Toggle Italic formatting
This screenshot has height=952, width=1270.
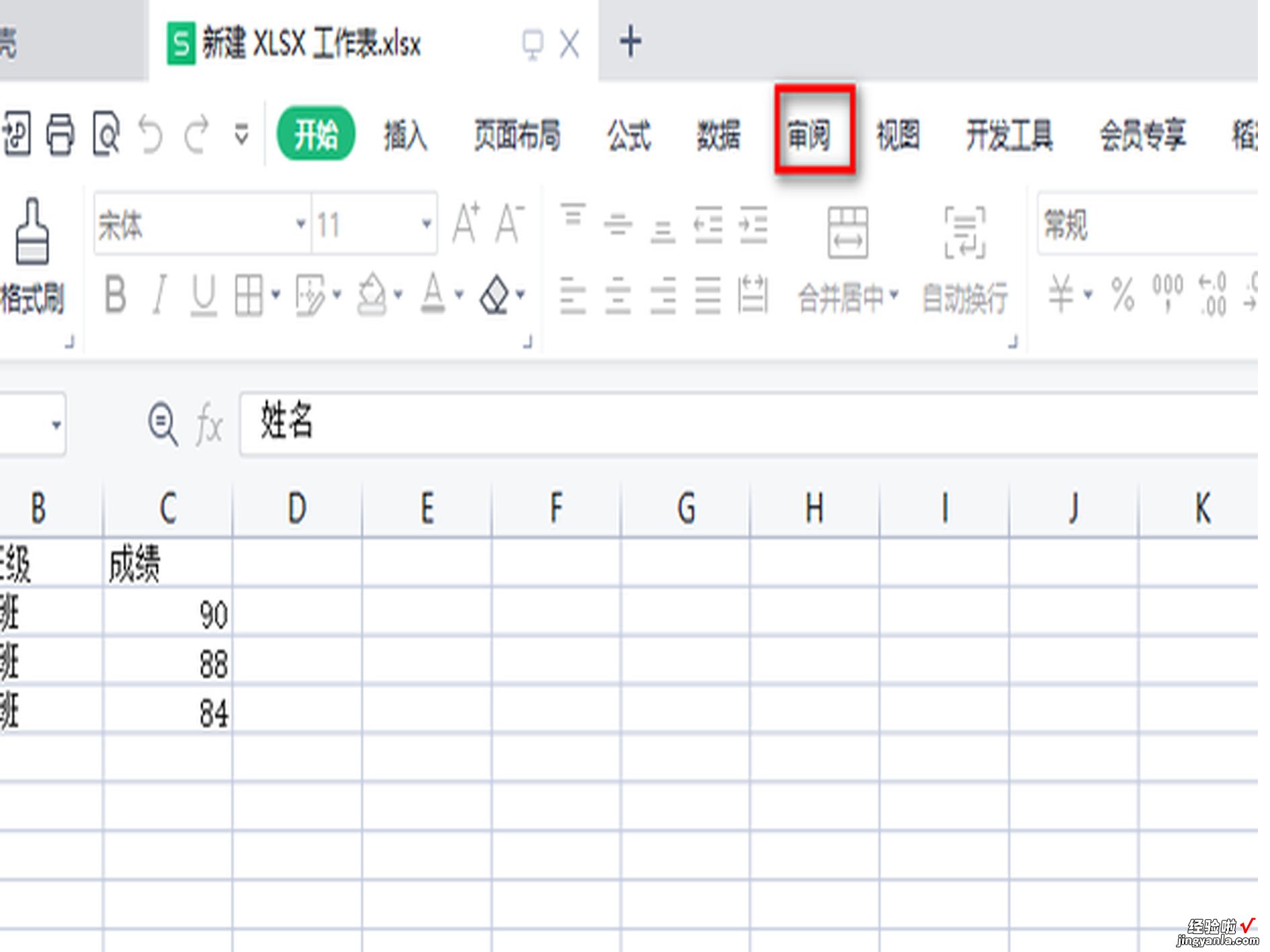(x=159, y=294)
